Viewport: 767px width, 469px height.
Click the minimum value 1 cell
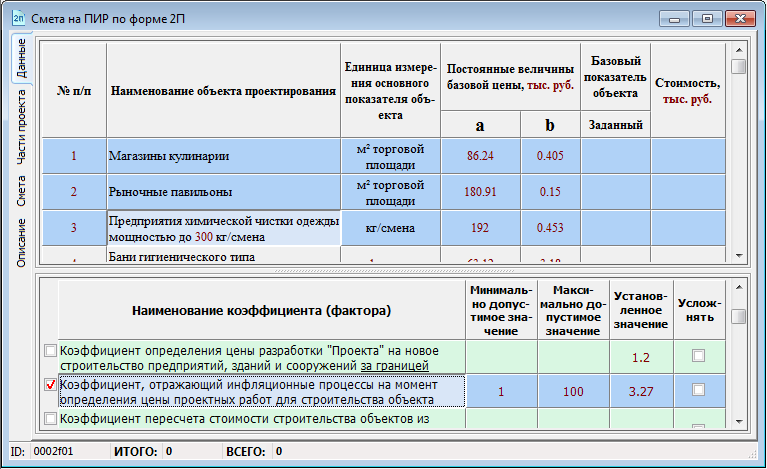coord(501,391)
